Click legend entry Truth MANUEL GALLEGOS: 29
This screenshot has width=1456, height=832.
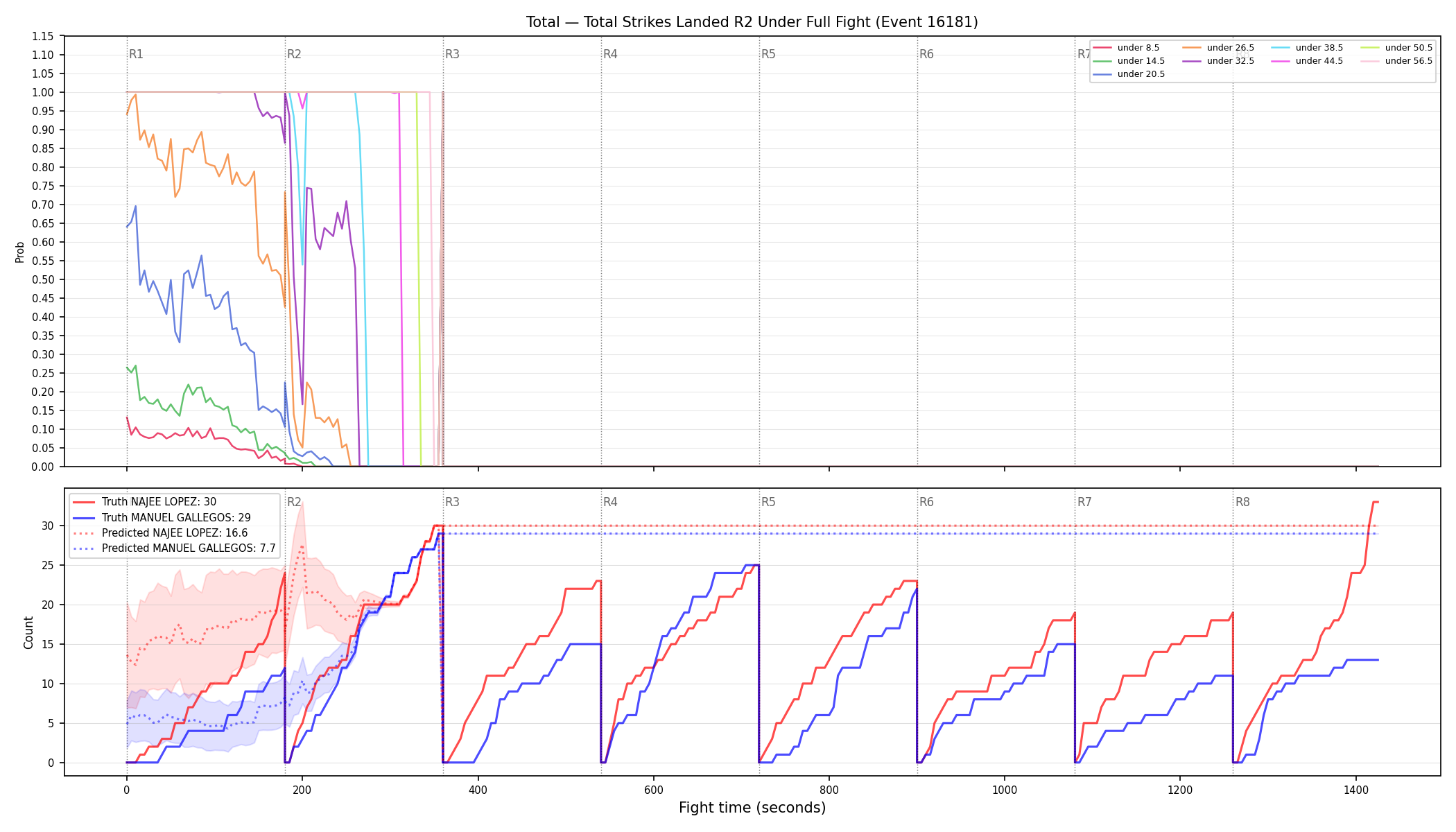point(162,518)
